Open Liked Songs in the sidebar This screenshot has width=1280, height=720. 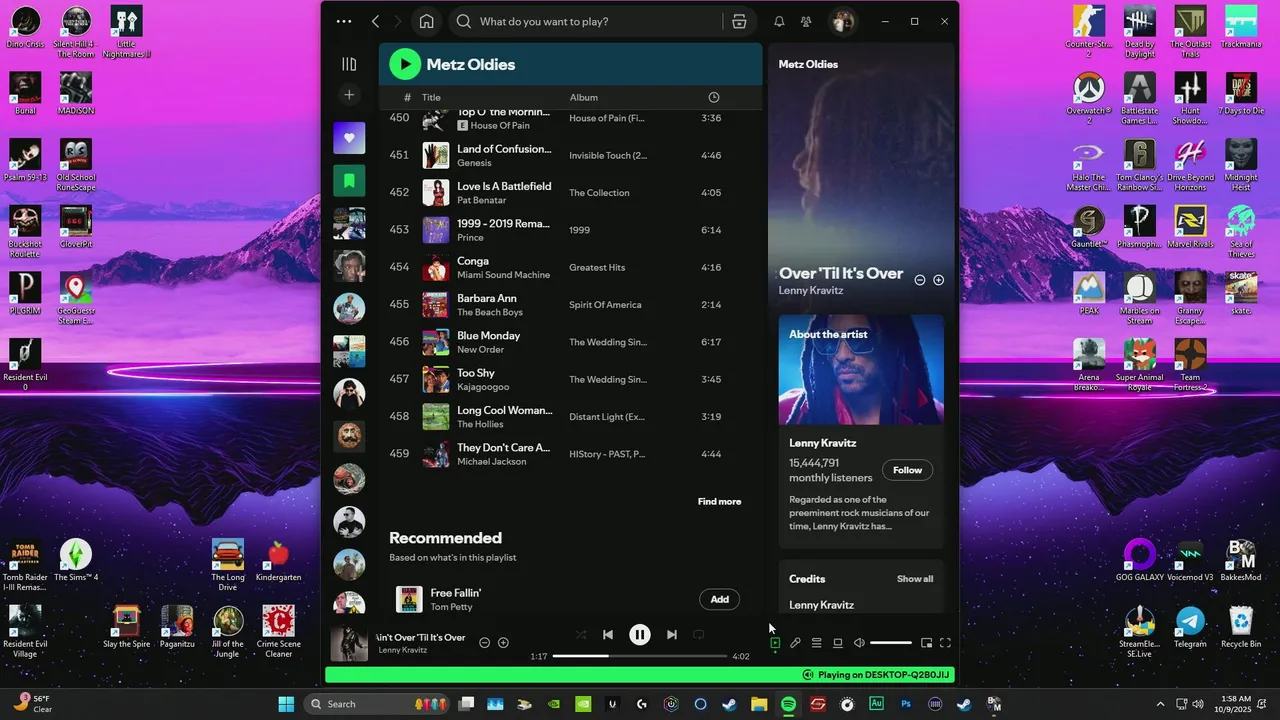click(349, 138)
